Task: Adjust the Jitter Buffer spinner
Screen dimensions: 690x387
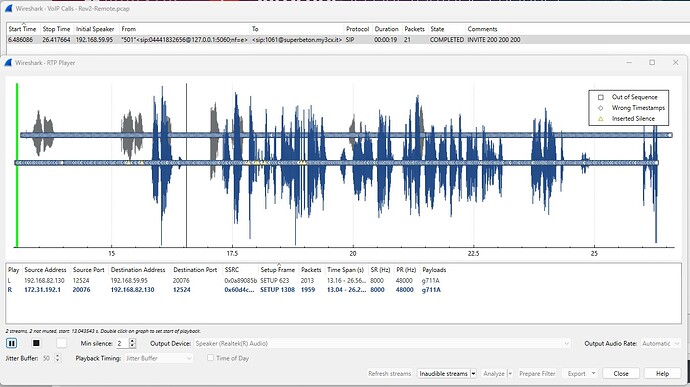Action: [58, 358]
